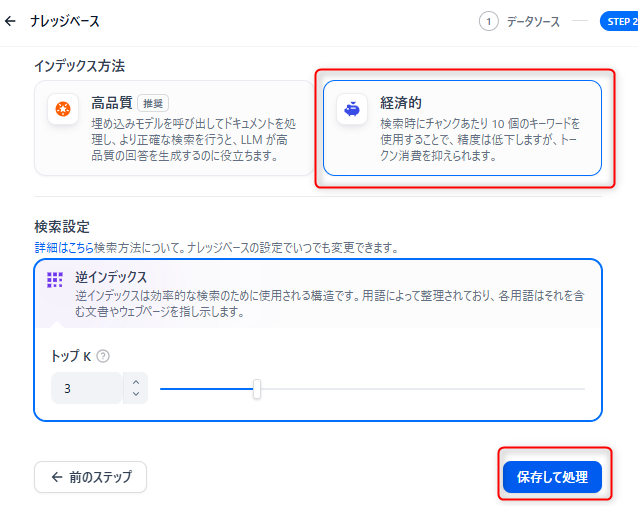Image resolution: width=638 pixels, height=506 pixels.
Task: Click the orange 高品質 icon
Action: 63,109
